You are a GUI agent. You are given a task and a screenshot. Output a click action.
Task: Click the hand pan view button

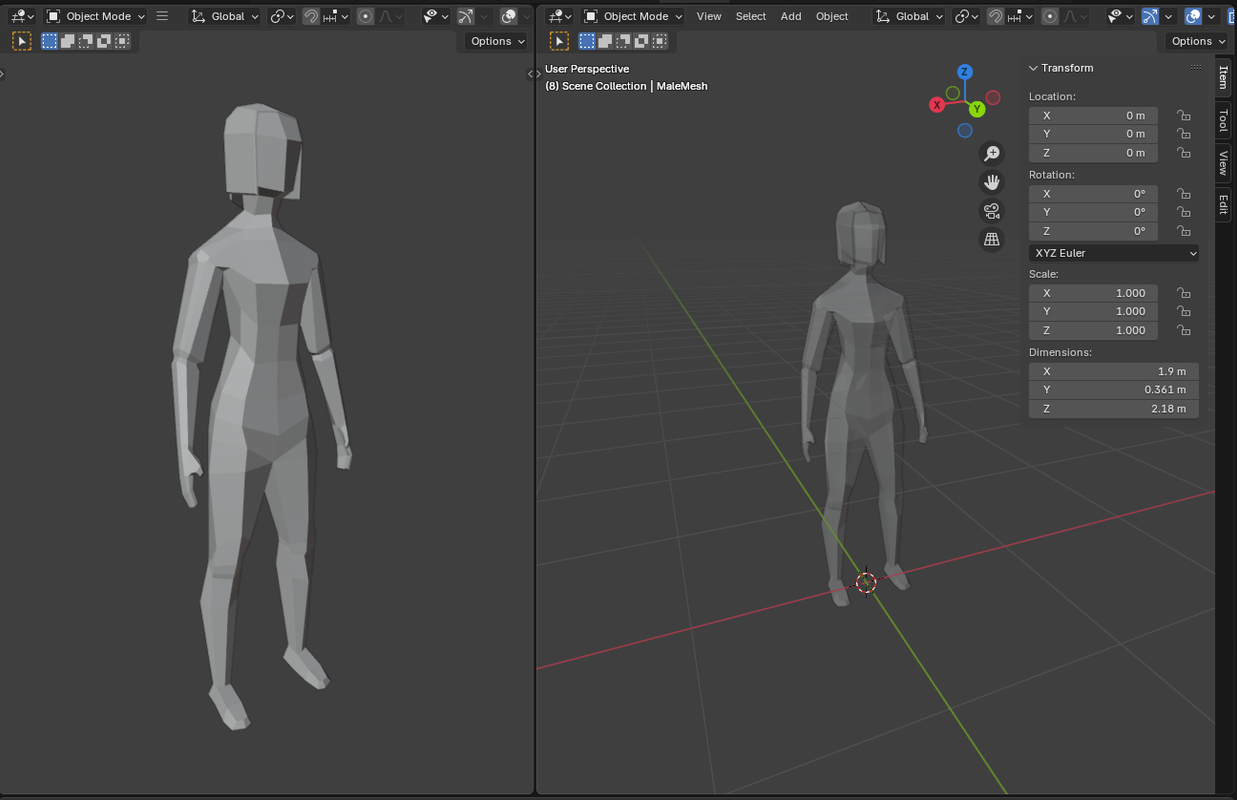point(992,182)
